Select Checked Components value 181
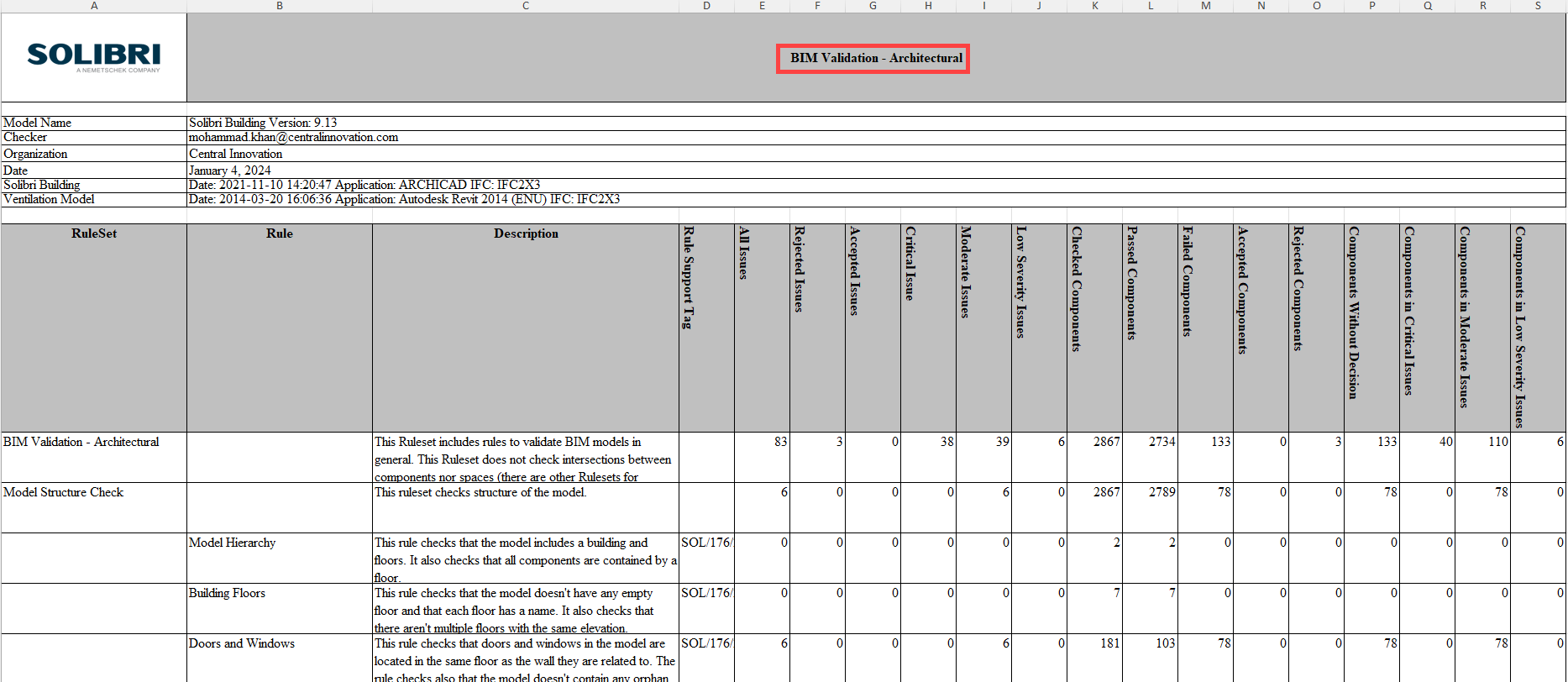Screen dimensions: 1568x682 [1094, 658]
